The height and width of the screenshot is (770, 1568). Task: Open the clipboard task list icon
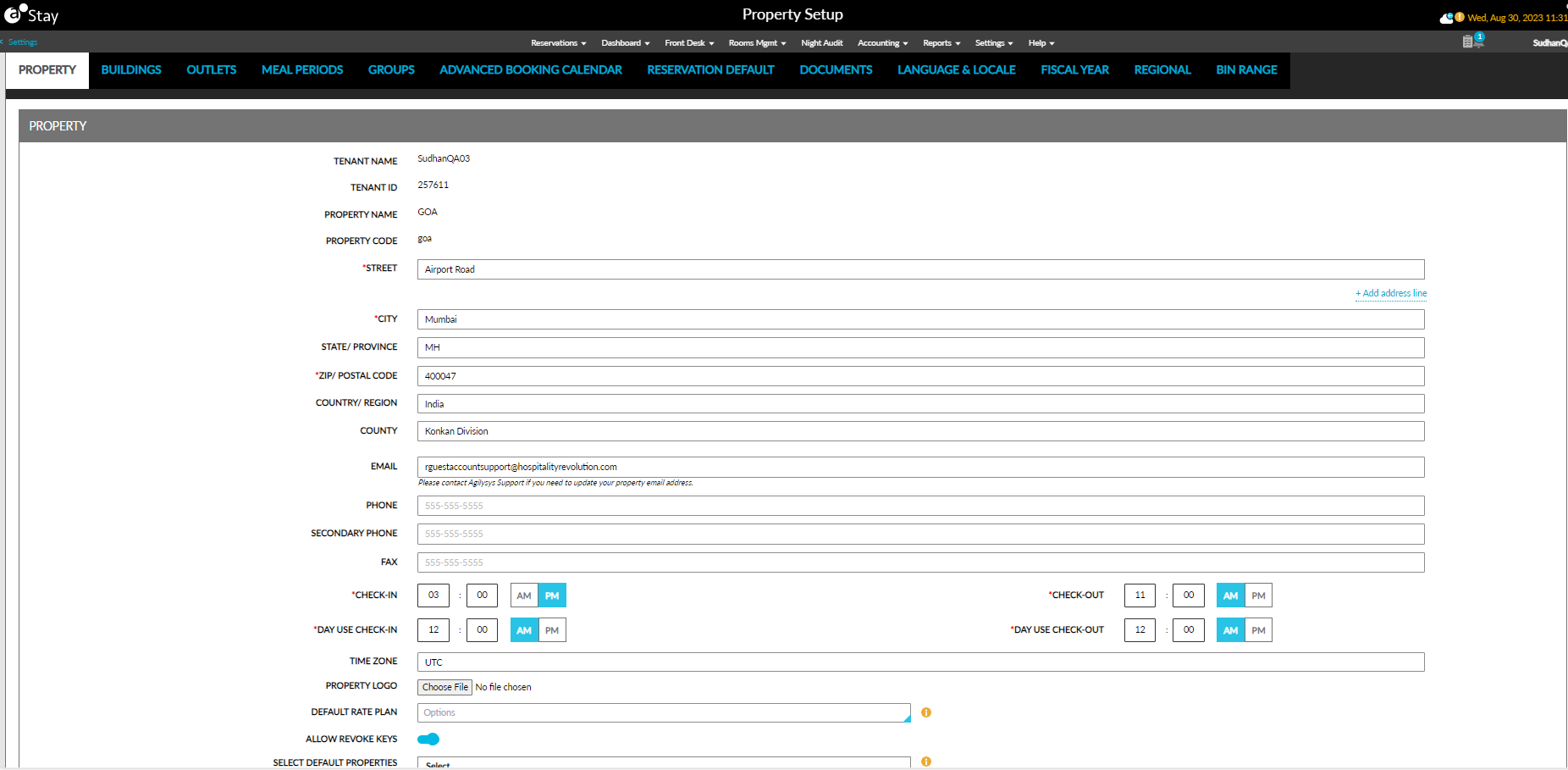(x=1467, y=42)
